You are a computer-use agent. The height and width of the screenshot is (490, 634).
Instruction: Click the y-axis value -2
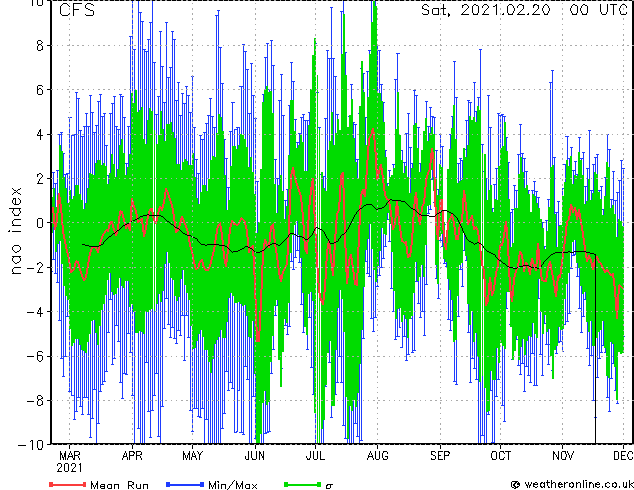click(35, 267)
